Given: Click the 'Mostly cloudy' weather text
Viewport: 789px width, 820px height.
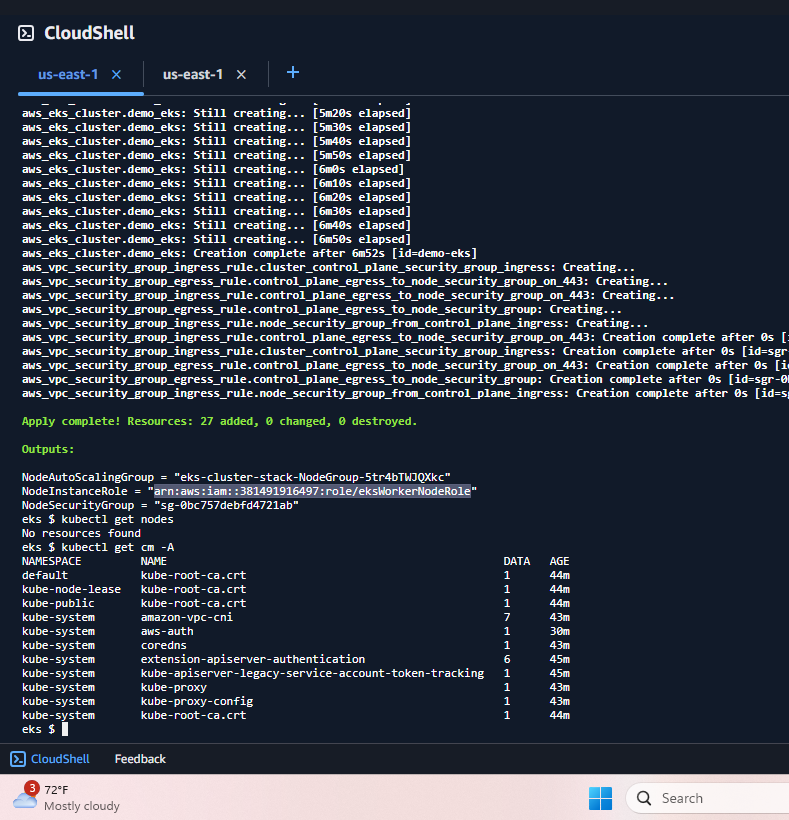Looking at the screenshot, I should click(82, 806).
